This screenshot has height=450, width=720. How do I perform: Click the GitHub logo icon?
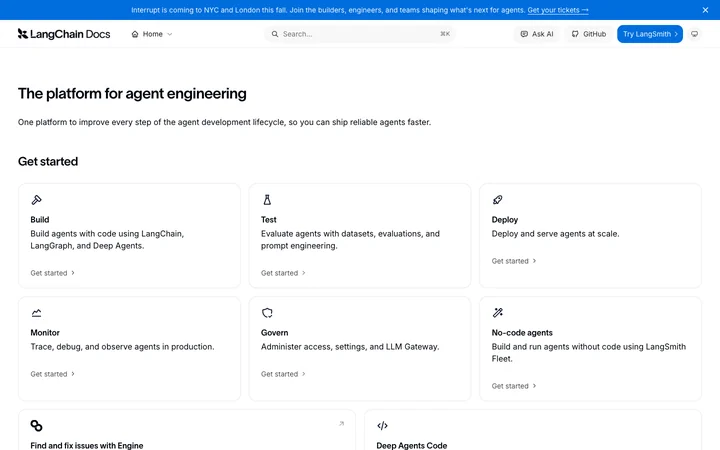pyautogui.click(x=575, y=34)
